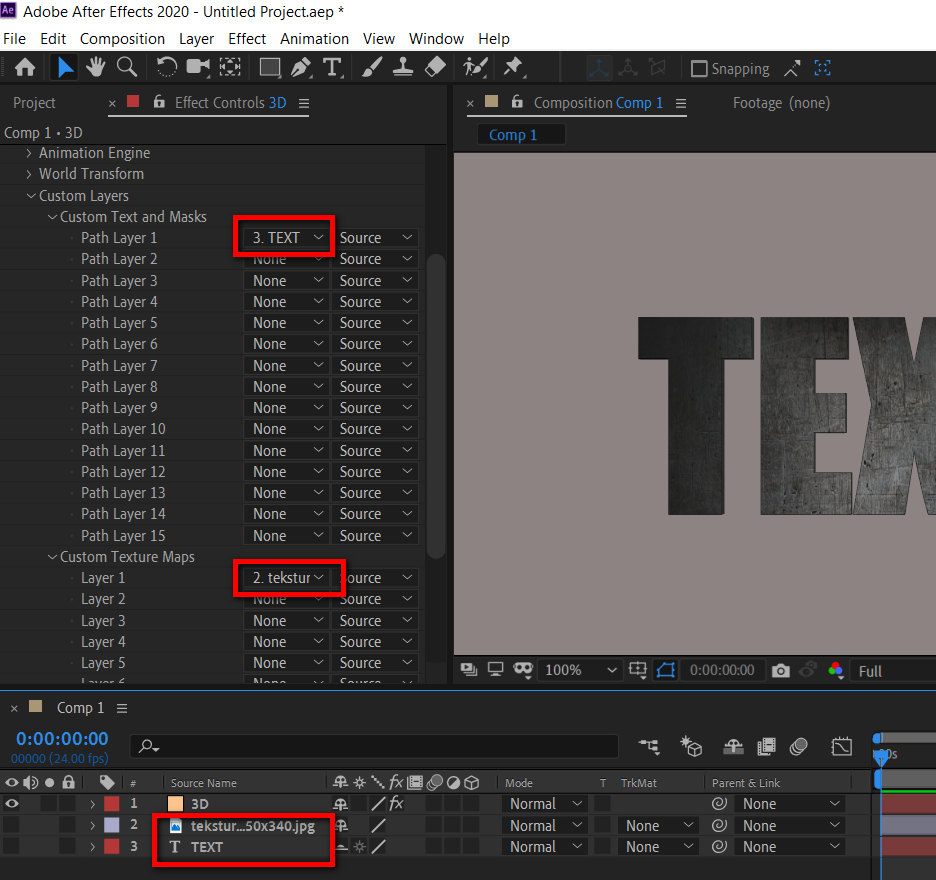Toggle the lock on Effect Controls panel
Screen dimensions: 936x880
tap(157, 102)
